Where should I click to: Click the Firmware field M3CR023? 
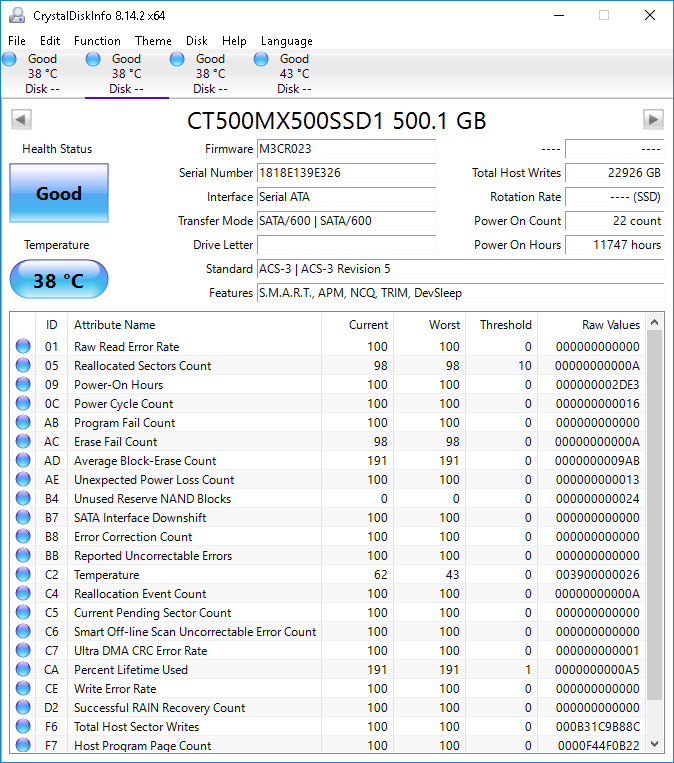(346, 149)
